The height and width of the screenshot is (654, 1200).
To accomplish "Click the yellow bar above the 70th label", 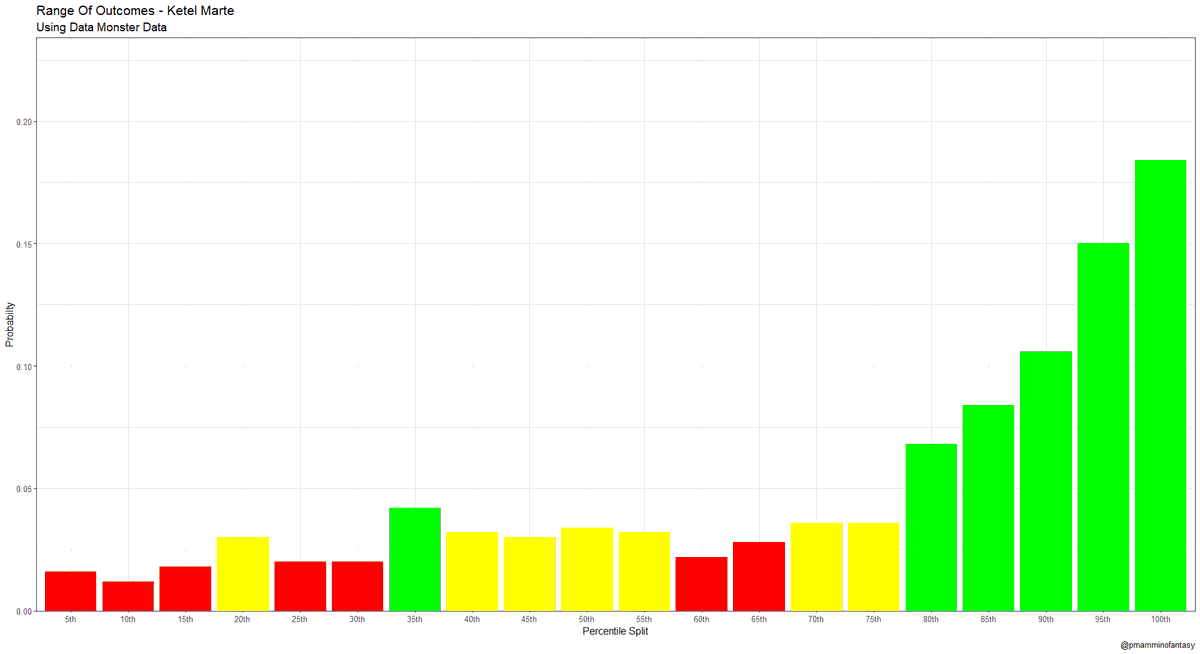I will point(816,567).
